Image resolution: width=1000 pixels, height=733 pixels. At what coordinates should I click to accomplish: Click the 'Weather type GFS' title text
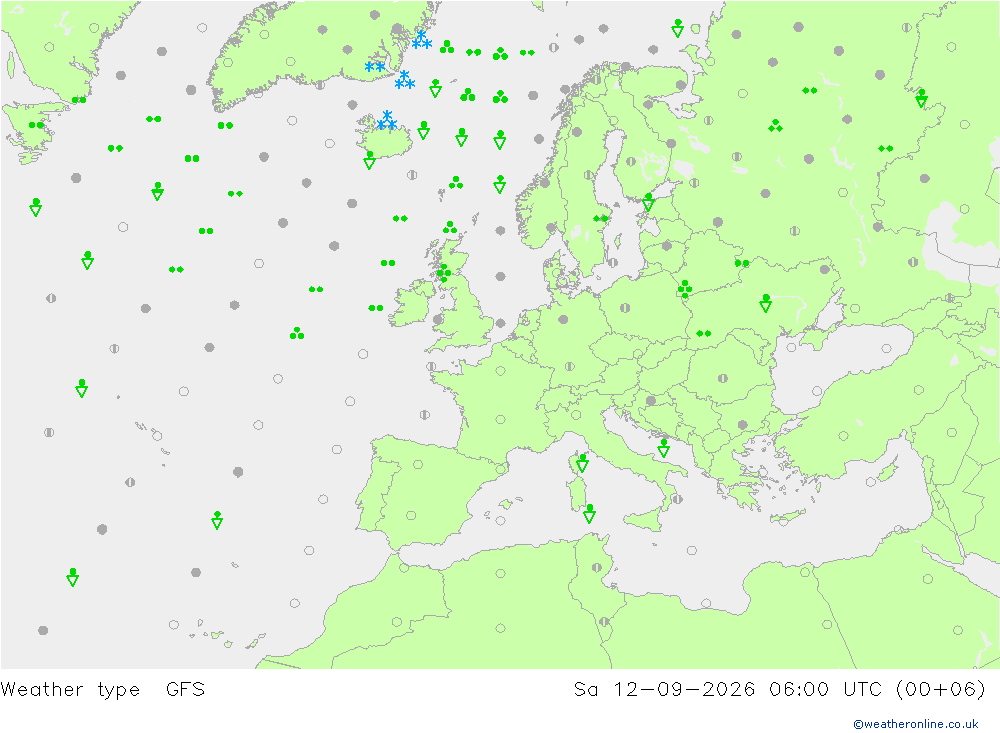[103, 690]
